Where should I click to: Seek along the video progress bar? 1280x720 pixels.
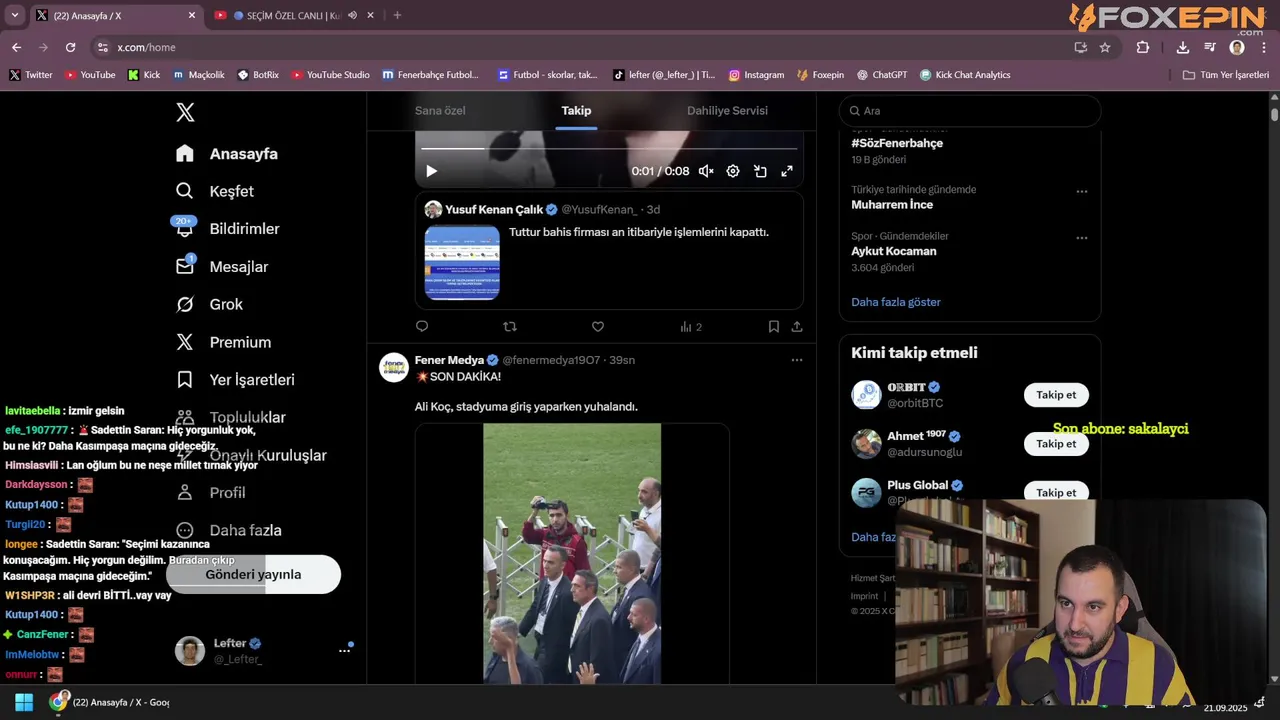pos(609,149)
